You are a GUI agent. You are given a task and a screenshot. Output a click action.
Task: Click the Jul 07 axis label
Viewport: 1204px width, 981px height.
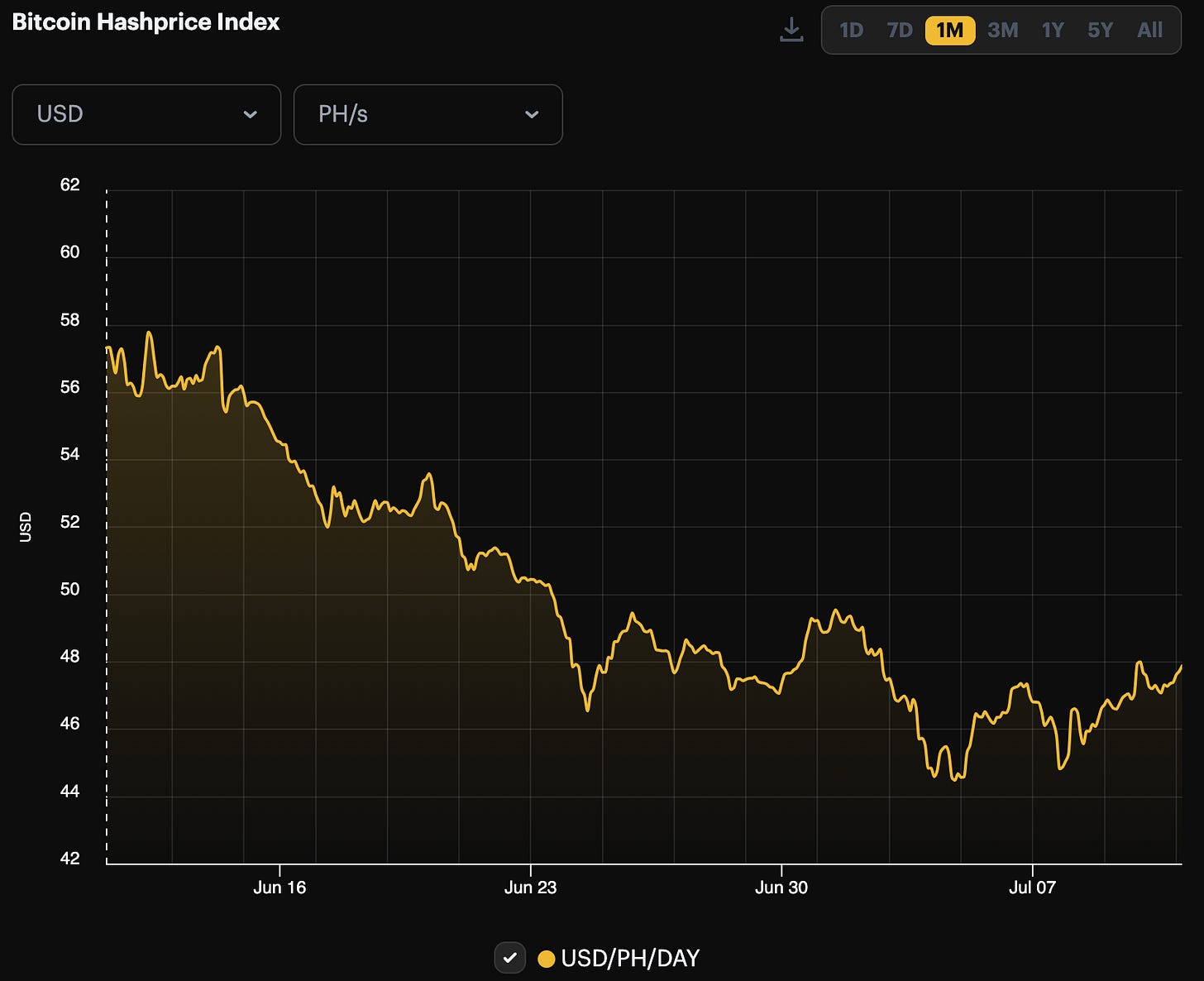click(1032, 888)
